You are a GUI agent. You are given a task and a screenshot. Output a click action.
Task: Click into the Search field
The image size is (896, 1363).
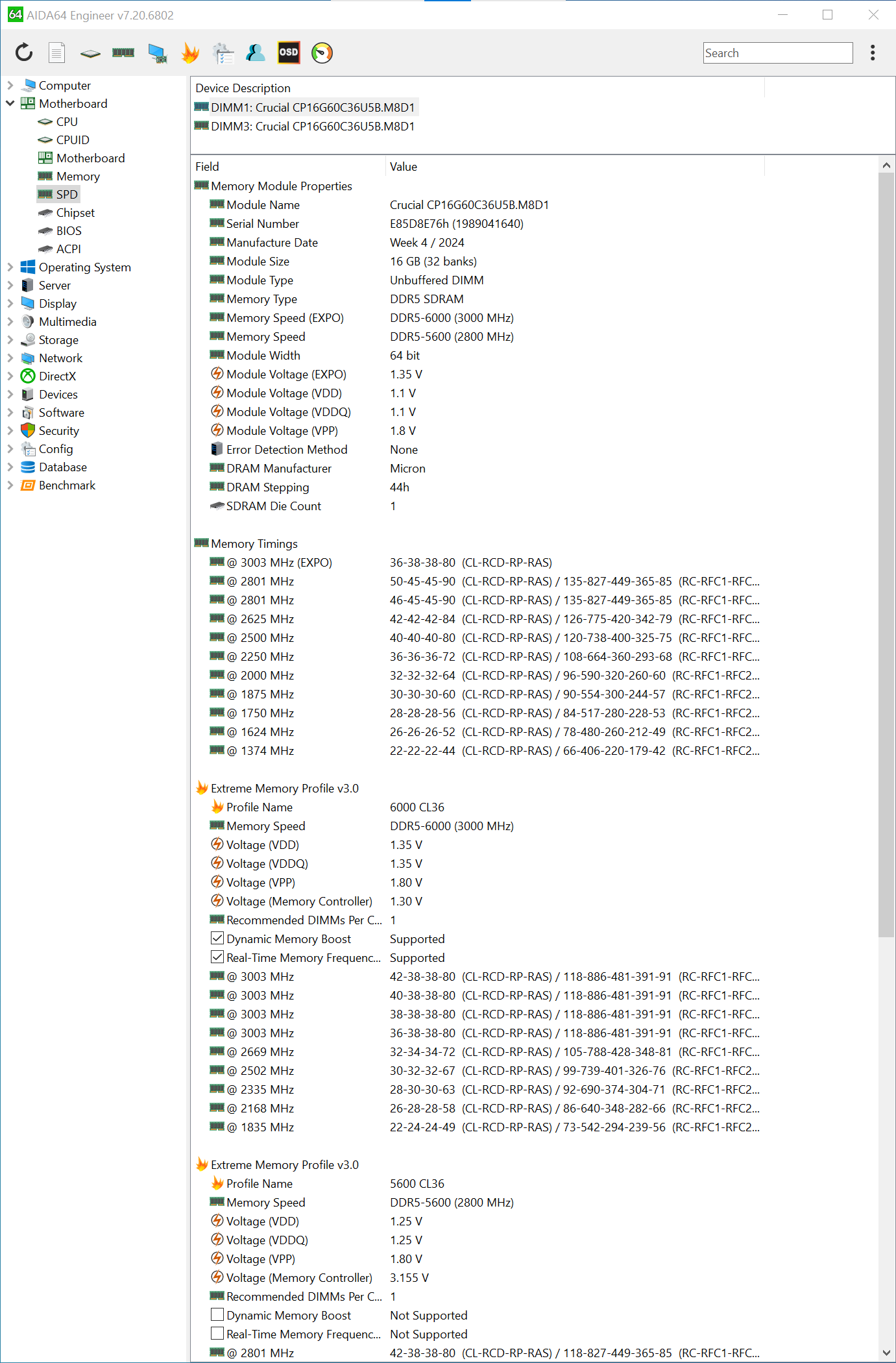point(778,53)
